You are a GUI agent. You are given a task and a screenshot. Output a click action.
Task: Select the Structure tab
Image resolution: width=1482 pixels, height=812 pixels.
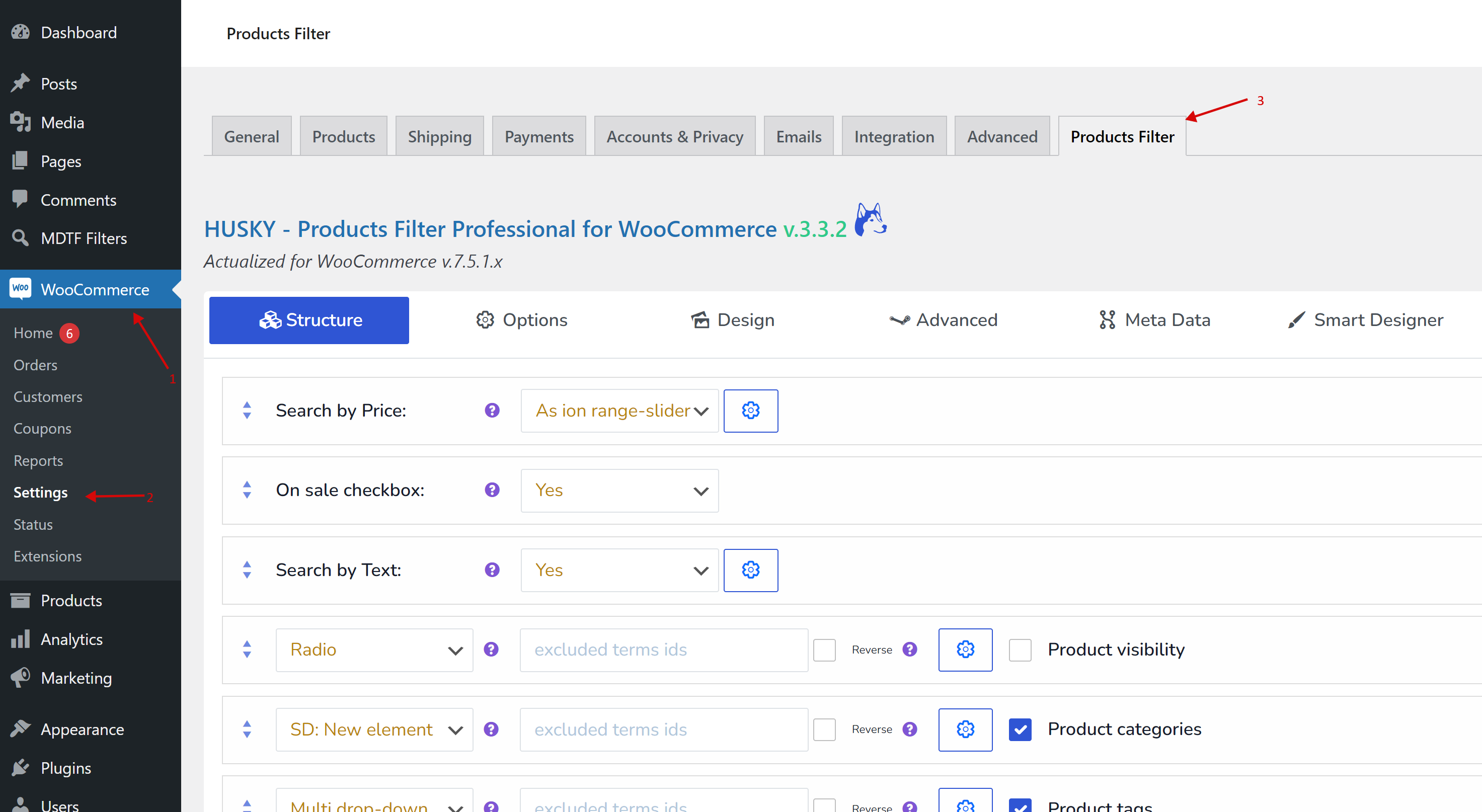pos(309,320)
